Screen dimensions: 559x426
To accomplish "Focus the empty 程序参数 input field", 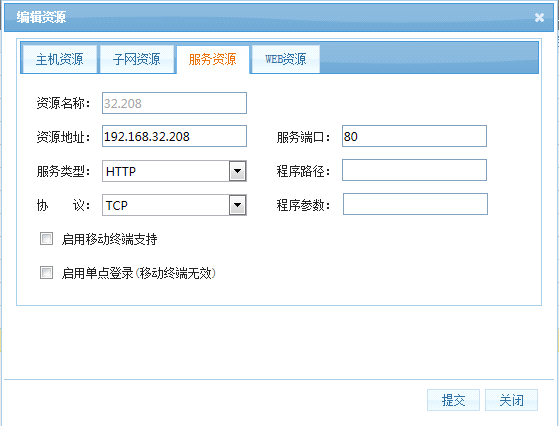I will [415, 204].
